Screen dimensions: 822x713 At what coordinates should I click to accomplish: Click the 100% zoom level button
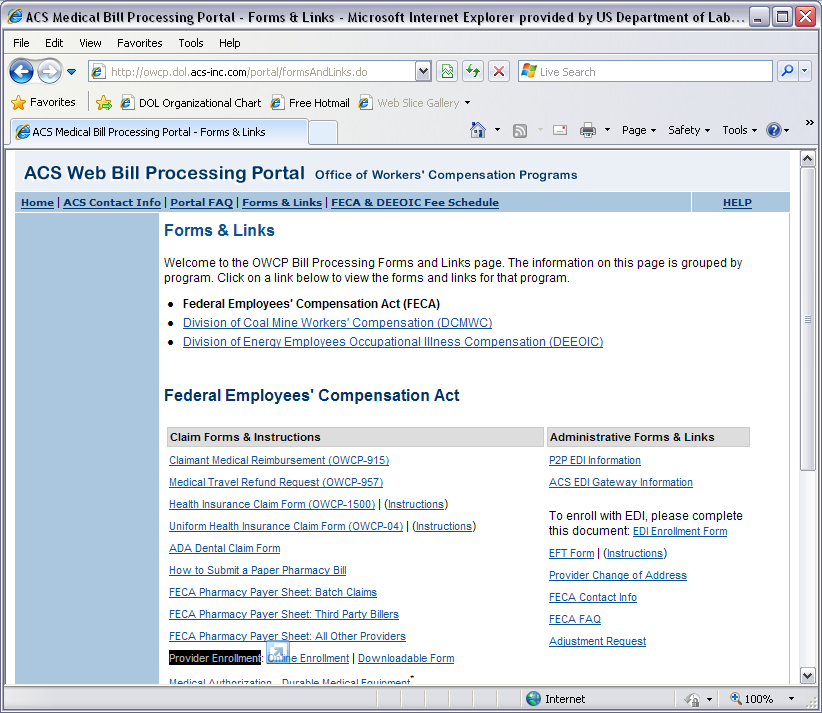(752, 699)
